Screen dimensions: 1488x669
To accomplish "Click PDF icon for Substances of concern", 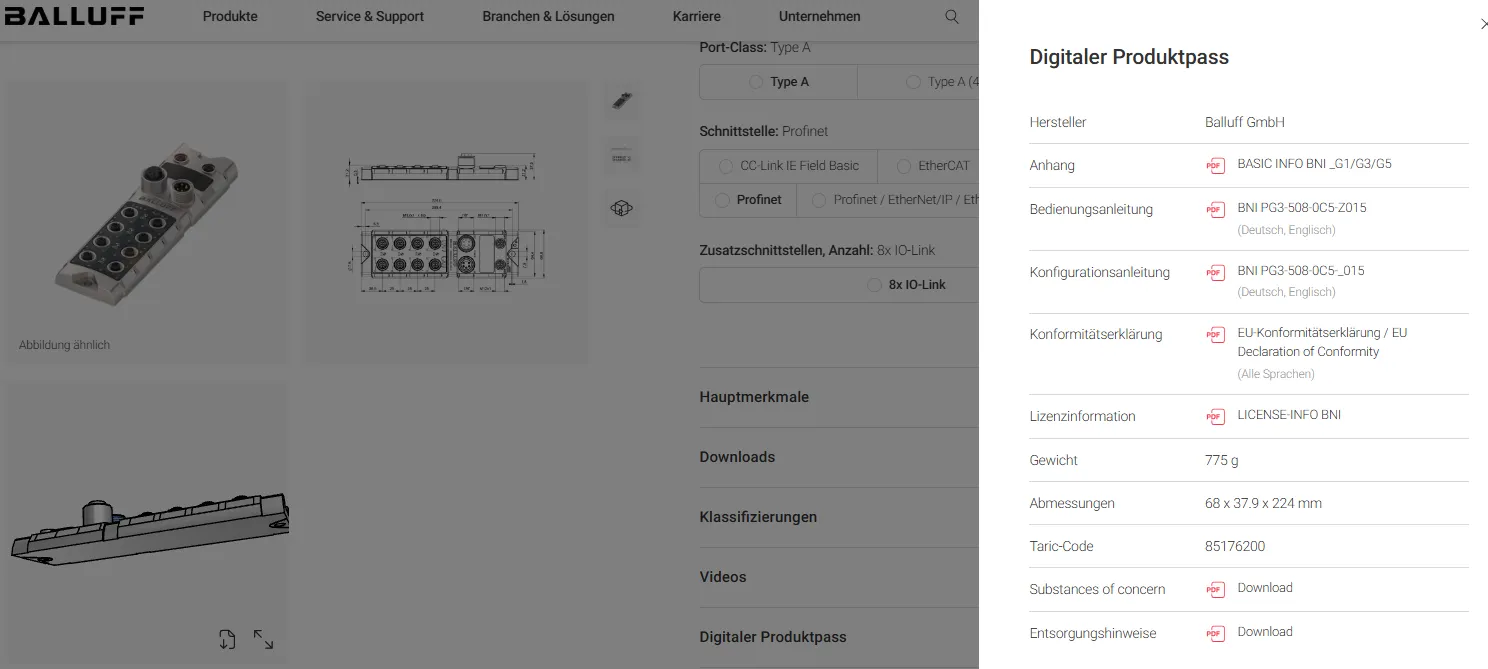I will tap(1215, 589).
